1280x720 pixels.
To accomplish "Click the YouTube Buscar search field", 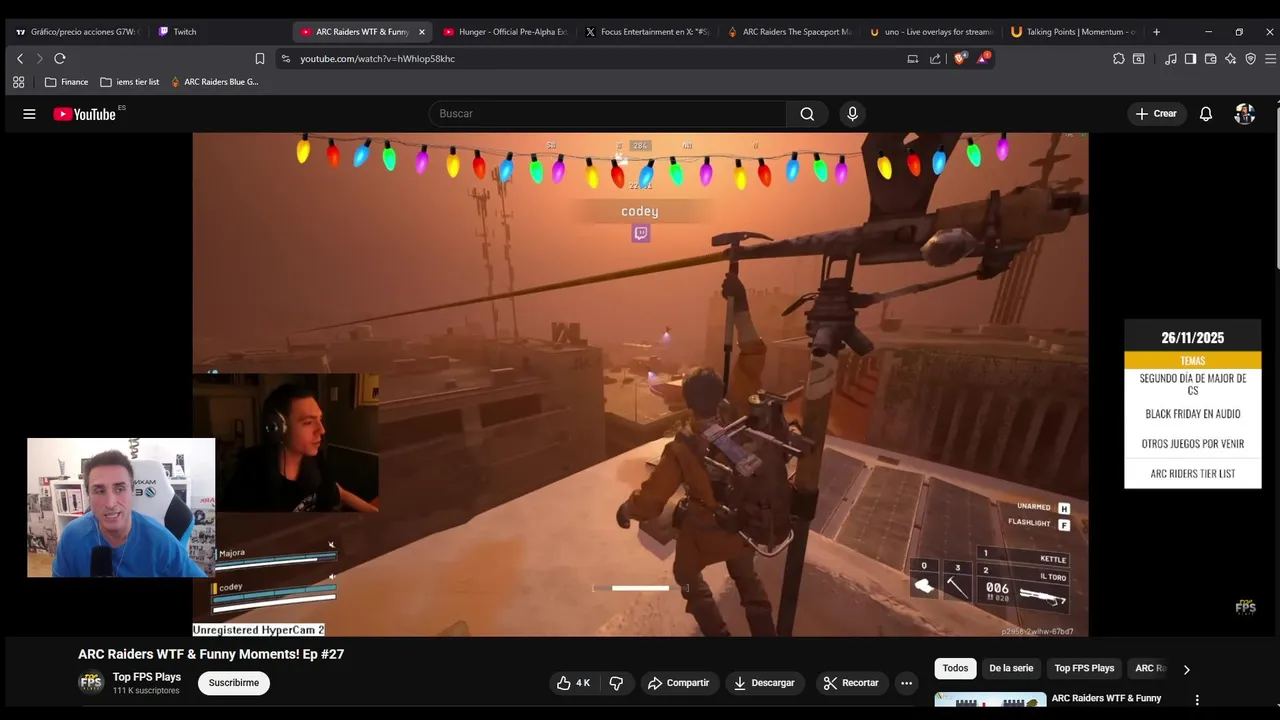I will click(x=610, y=114).
